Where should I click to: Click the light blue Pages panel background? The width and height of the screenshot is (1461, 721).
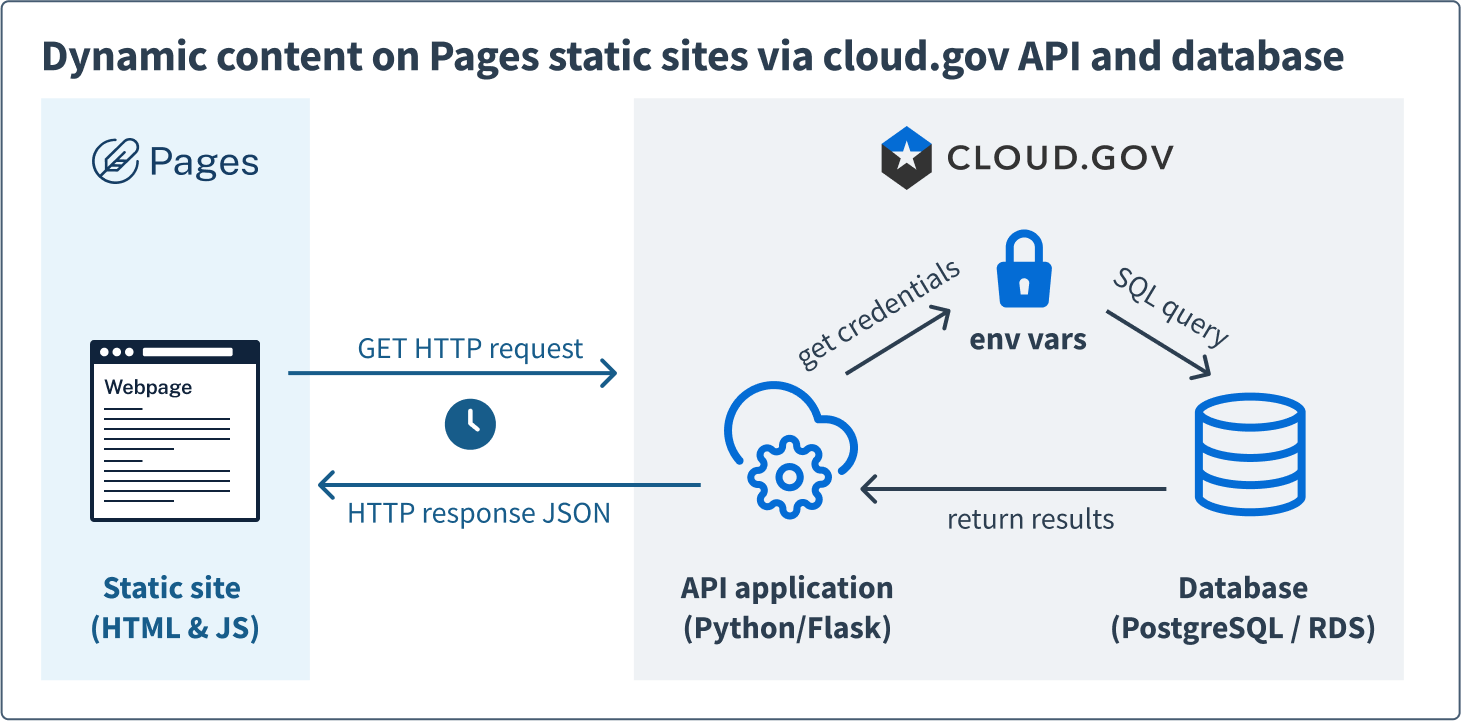click(x=175, y=260)
